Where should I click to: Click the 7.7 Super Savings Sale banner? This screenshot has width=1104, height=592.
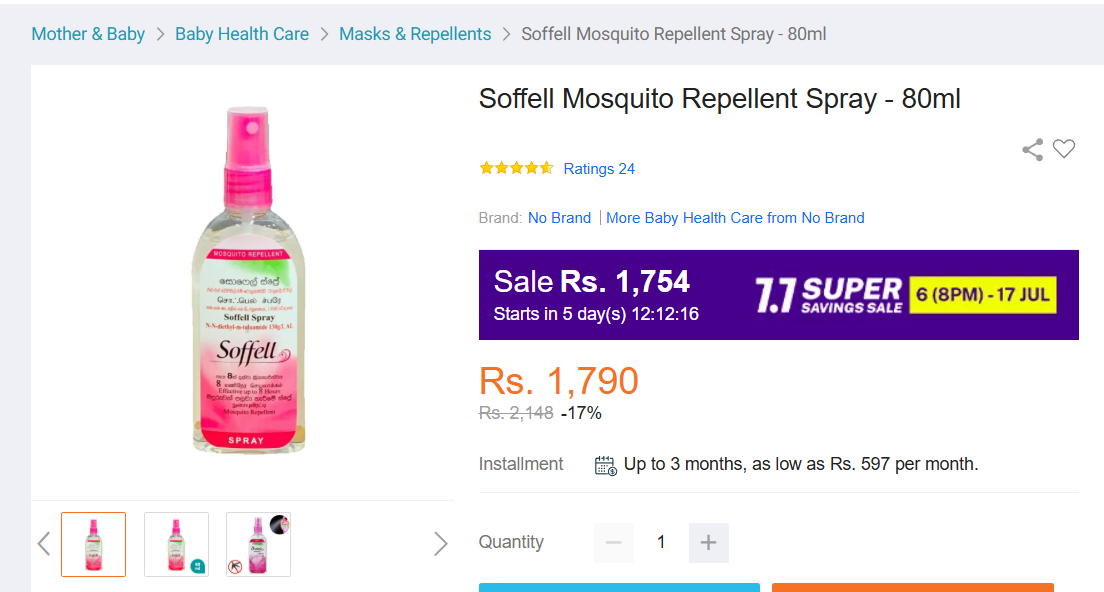coord(779,295)
